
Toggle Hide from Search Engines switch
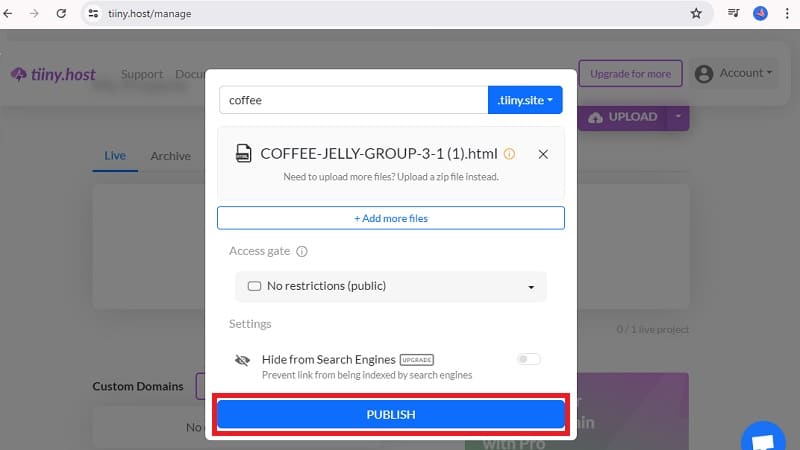pyautogui.click(x=529, y=359)
